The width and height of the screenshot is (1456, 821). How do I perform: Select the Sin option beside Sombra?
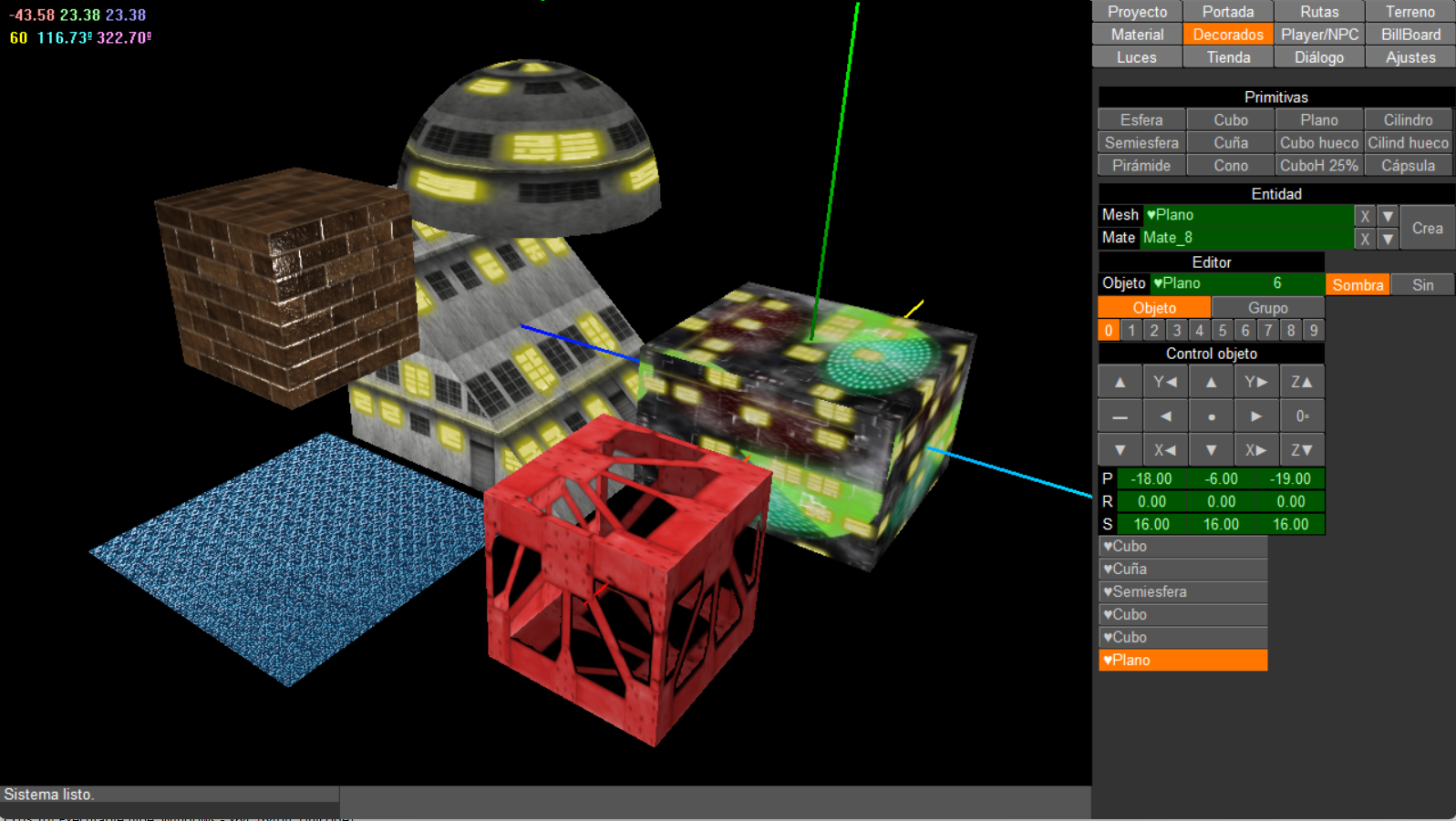tap(1422, 285)
